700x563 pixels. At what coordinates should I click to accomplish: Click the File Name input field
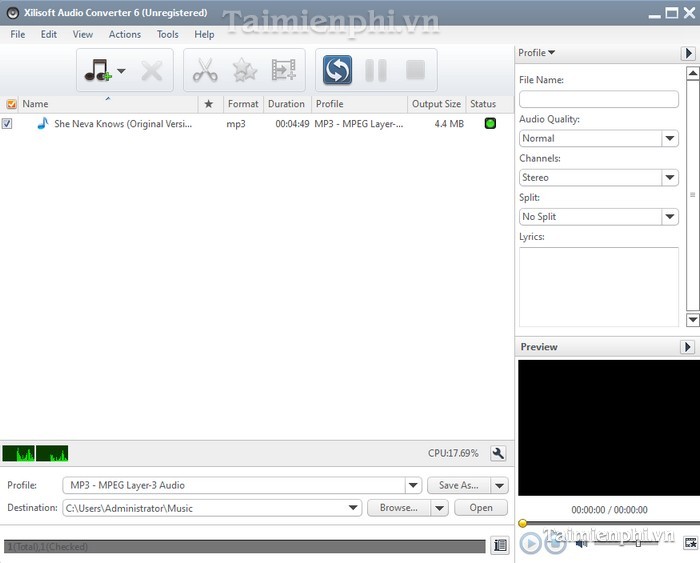tap(599, 99)
